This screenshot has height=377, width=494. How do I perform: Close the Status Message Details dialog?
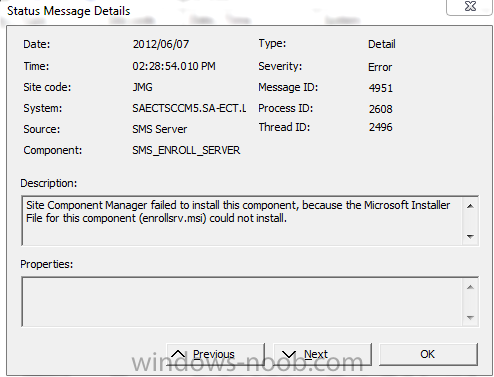tap(470, 6)
